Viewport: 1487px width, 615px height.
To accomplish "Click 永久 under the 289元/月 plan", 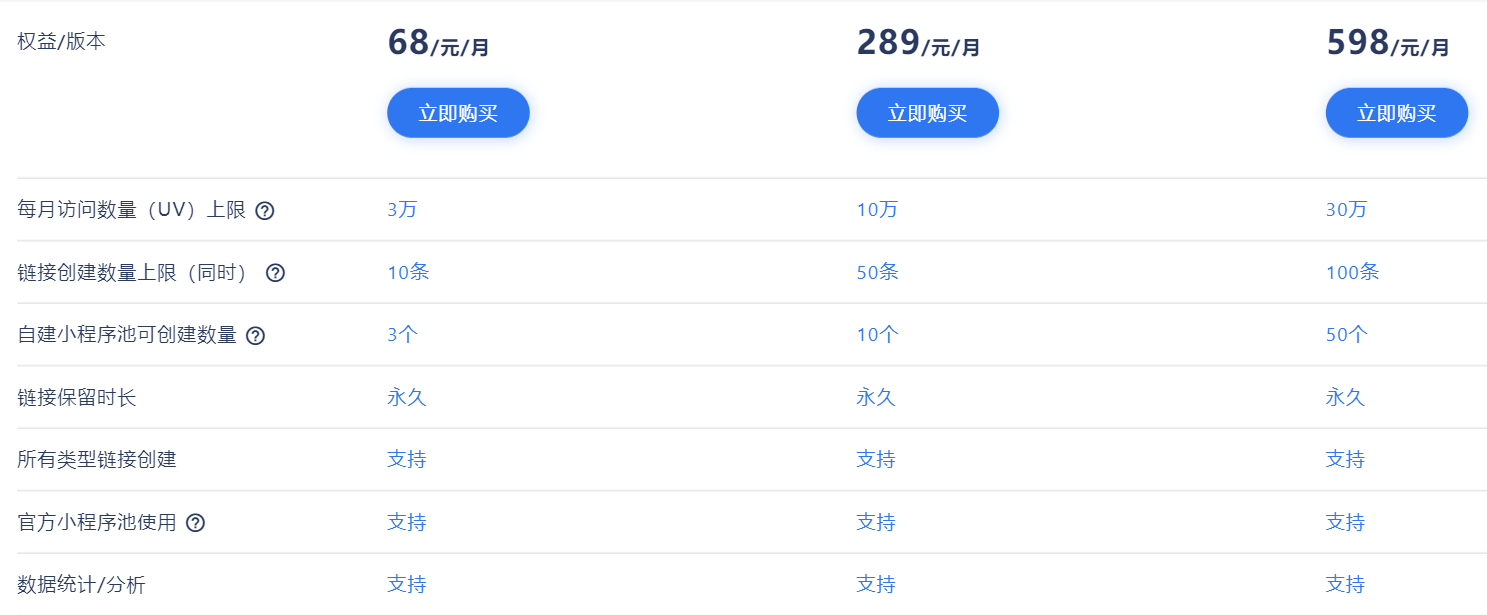I will 876,397.
